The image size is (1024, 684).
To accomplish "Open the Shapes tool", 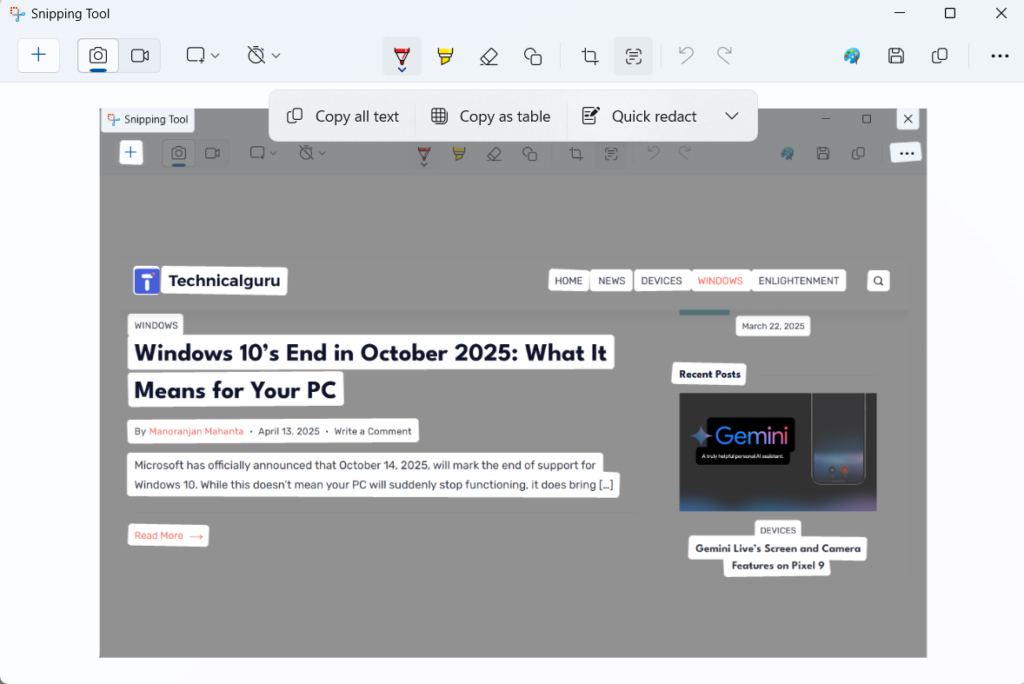I will point(532,56).
